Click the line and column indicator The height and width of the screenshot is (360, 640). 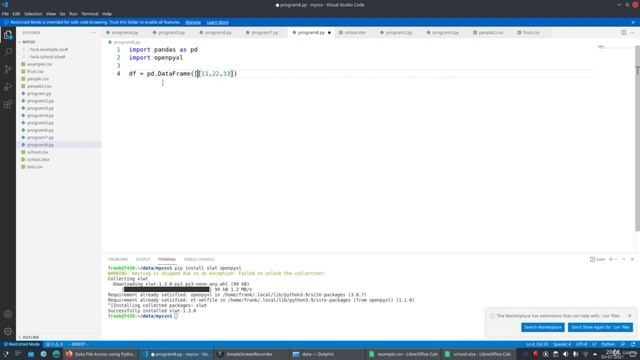click(537, 344)
